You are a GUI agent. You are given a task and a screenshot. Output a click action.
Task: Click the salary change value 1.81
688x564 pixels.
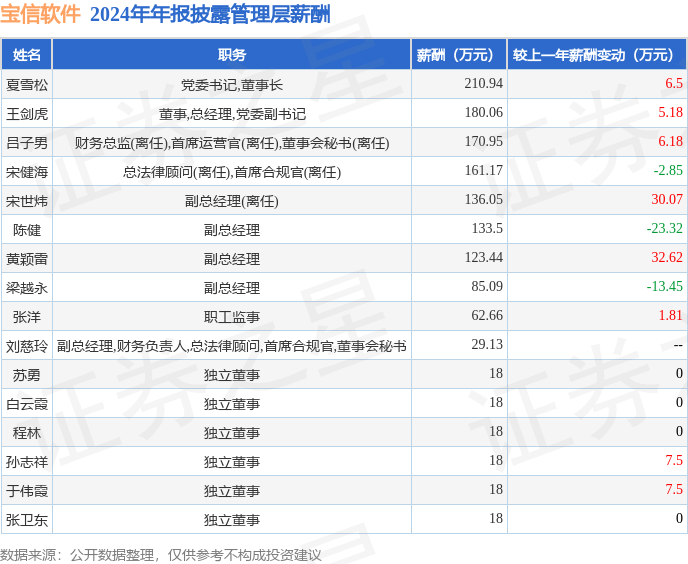(670, 315)
